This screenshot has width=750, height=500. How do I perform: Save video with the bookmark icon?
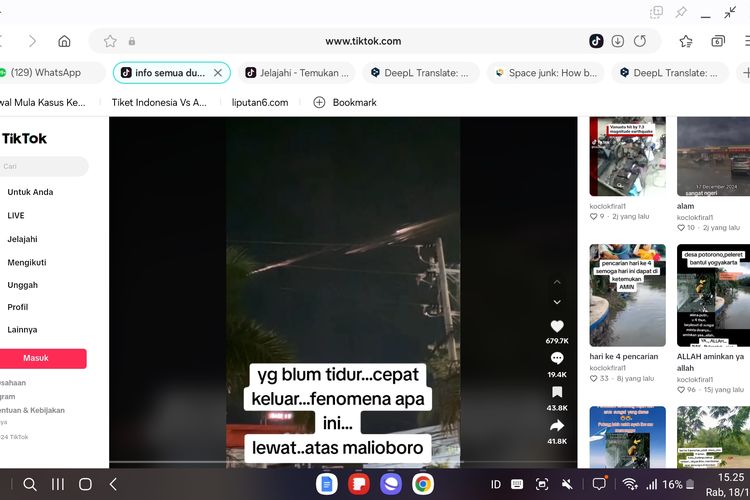[557, 392]
